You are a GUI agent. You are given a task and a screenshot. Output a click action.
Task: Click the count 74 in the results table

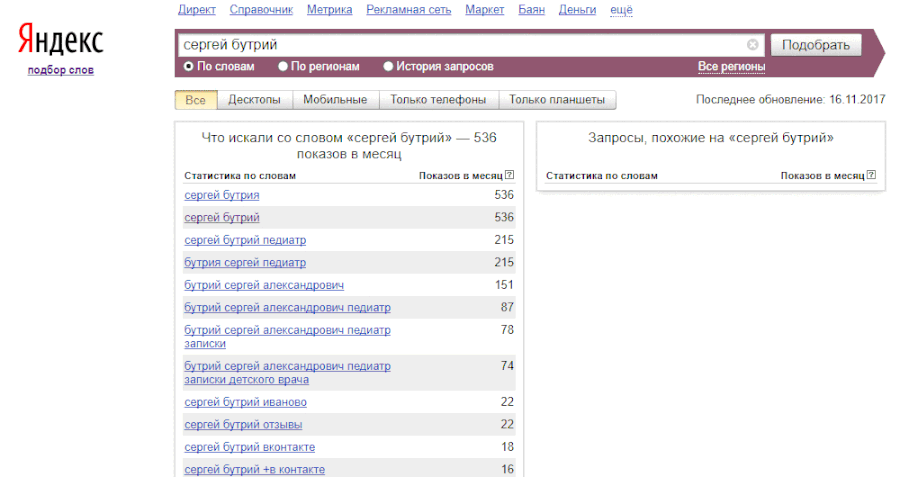507,366
